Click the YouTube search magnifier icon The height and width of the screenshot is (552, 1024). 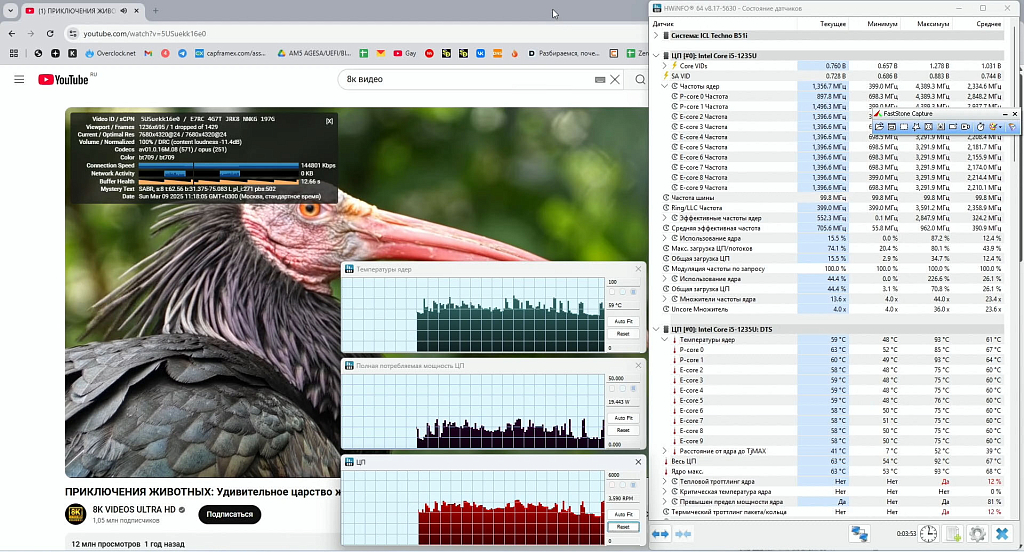point(641,79)
